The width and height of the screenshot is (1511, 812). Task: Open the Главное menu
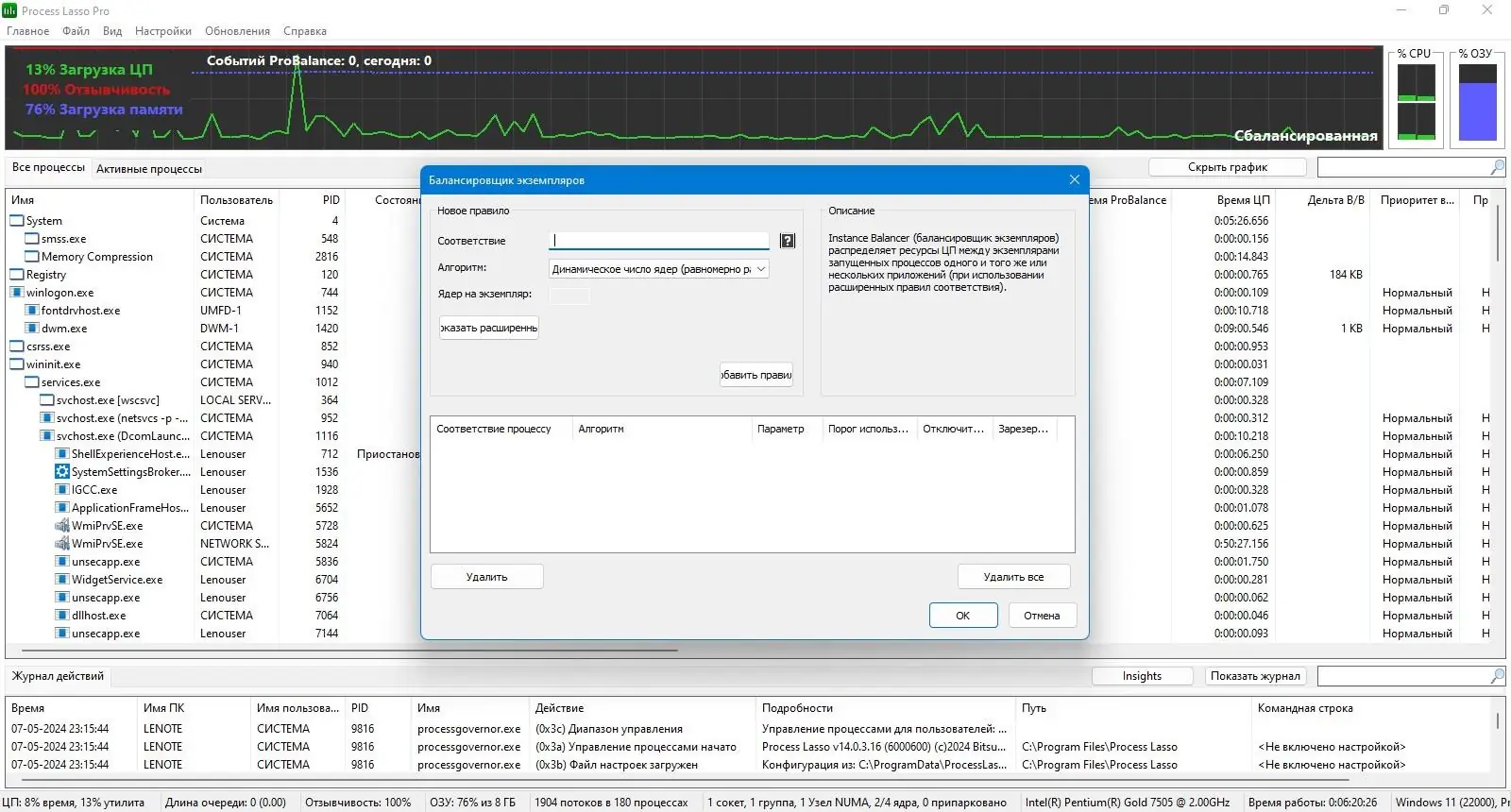(28, 31)
